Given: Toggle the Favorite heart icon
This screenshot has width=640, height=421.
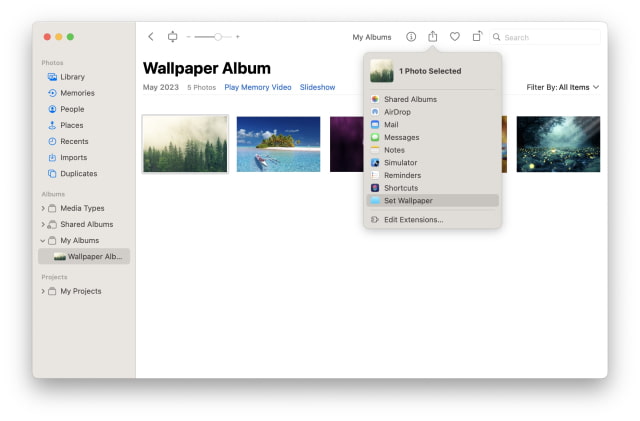Looking at the screenshot, I should (455, 37).
